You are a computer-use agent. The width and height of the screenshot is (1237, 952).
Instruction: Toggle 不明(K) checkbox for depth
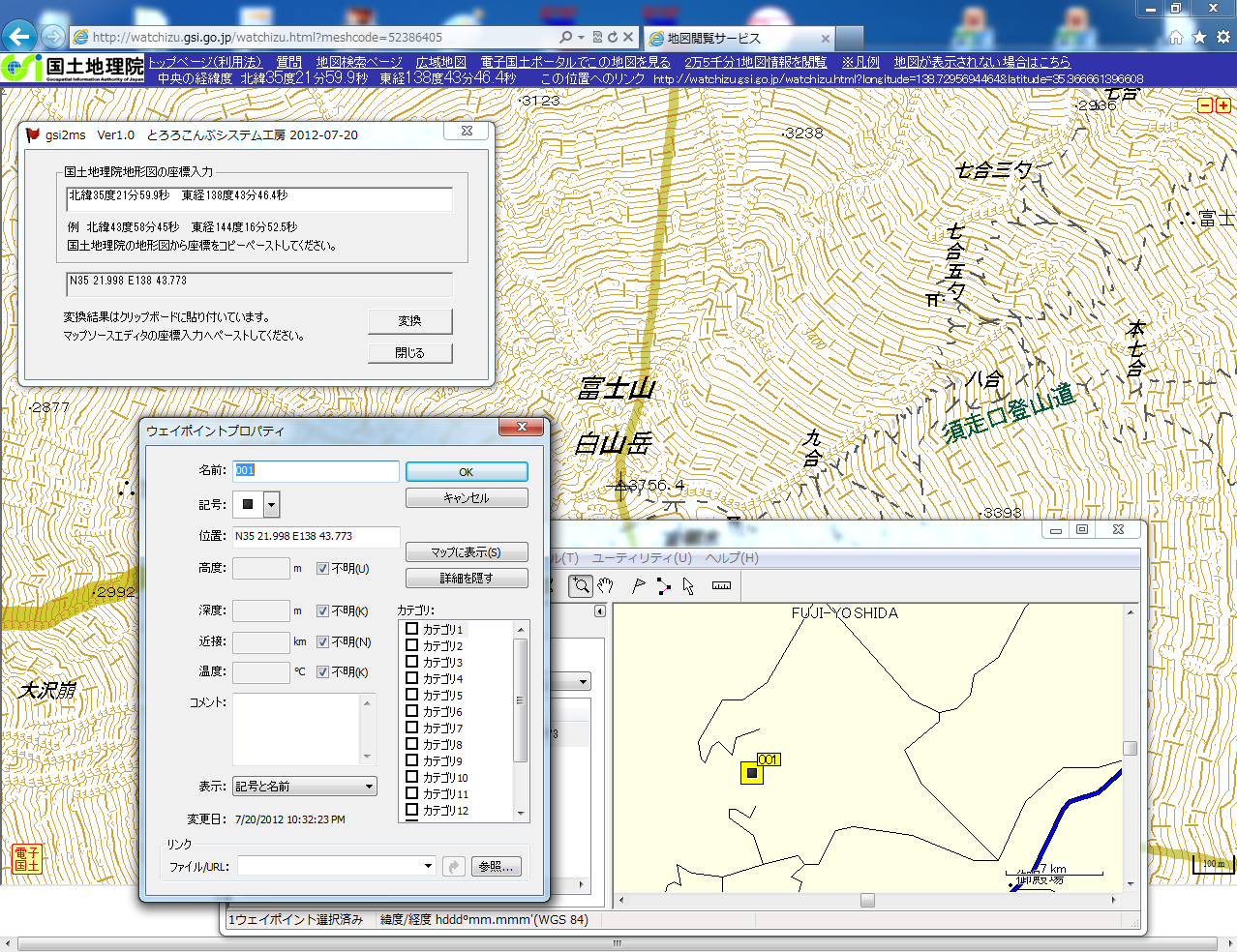[323, 611]
